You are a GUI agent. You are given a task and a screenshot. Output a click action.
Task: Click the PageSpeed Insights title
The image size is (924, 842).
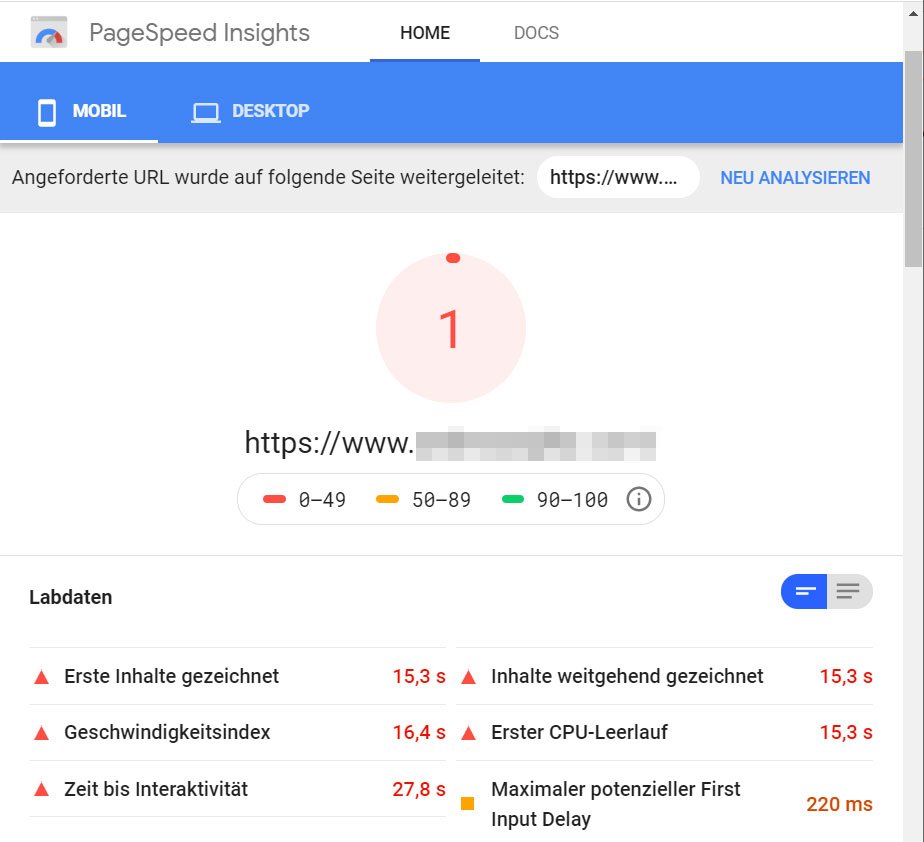coord(199,32)
